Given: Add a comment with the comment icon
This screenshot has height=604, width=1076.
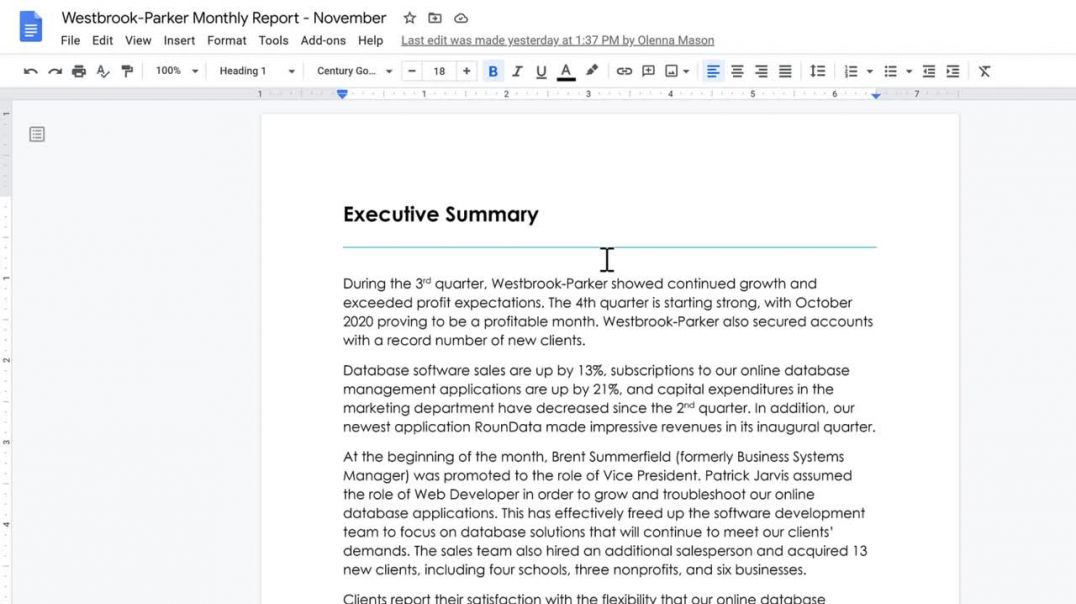Looking at the screenshot, I should point(648,71).
